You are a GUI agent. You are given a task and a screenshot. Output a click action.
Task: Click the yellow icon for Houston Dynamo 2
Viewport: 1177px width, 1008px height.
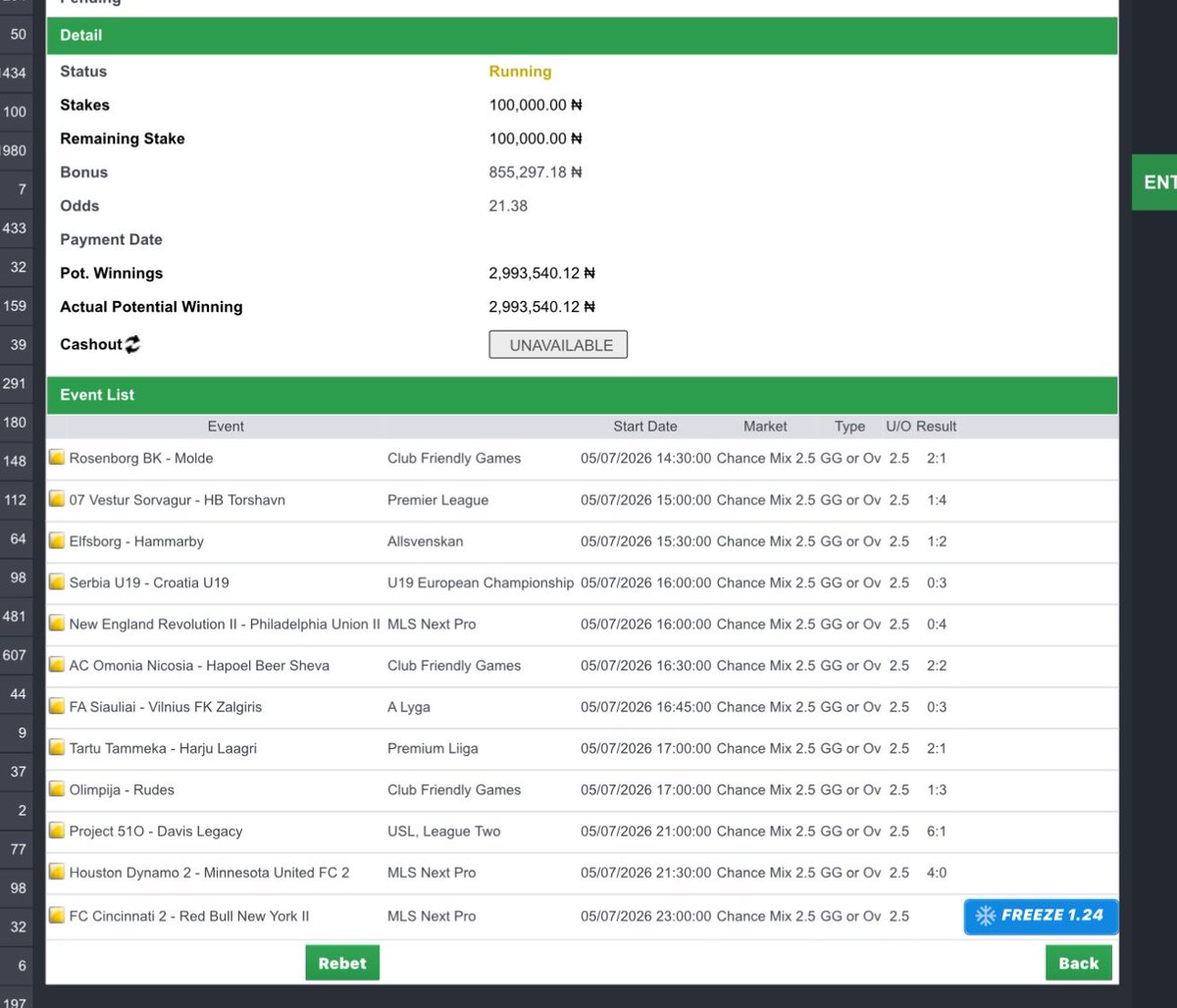tap(57, 873)
